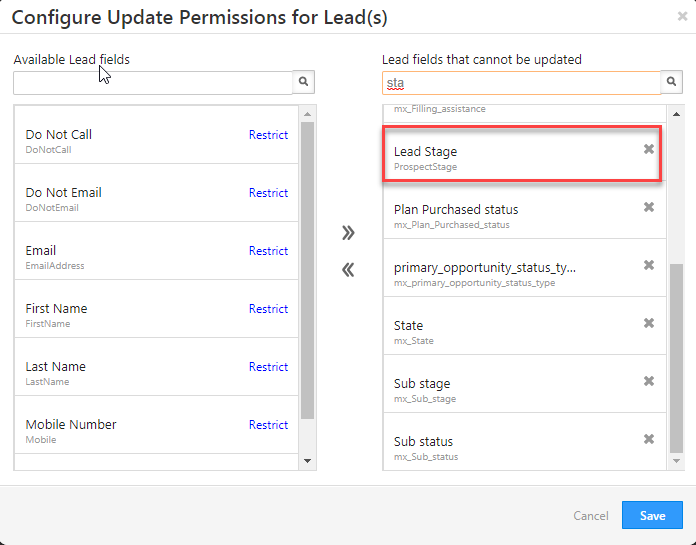Remove Plan Purchased status from restricted list
Viewport: 696px width, 545px height.
click(x=649, y=207)
